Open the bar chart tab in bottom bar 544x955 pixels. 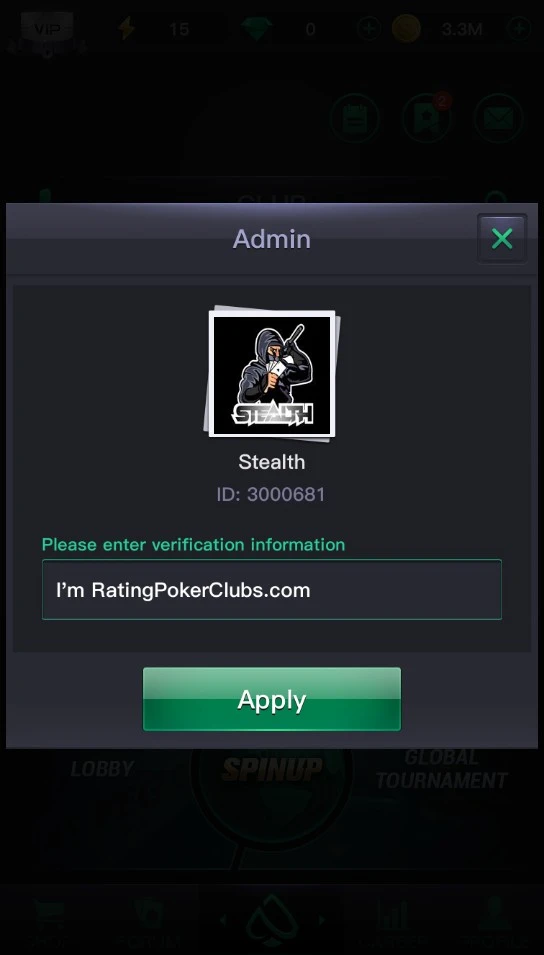[393, 925]
